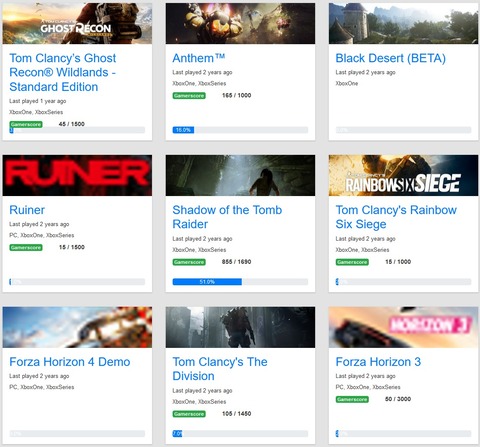This screenshot has width=480, height=447.
Task: Click the Gamerscore badge on Tomb Raider card
Action: point(189,262)
